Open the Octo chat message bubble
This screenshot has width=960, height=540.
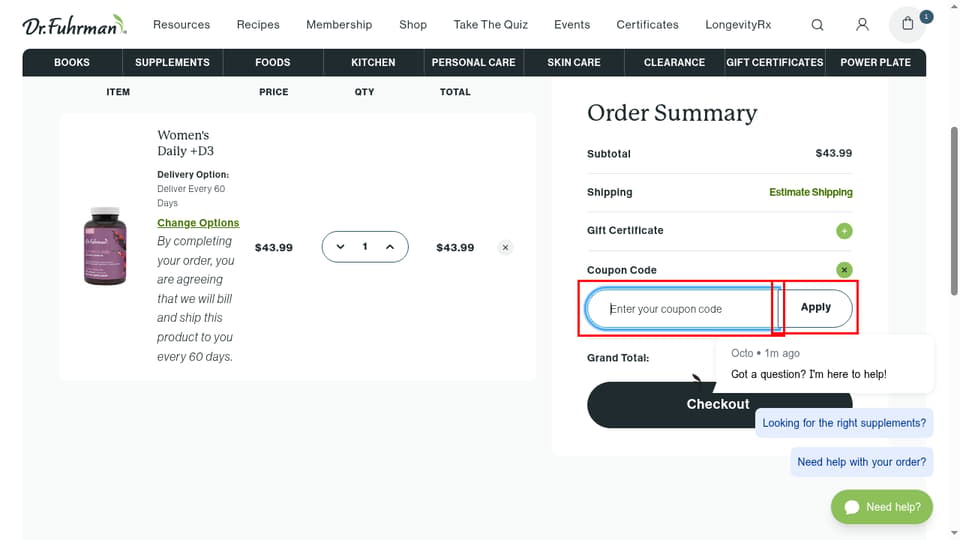coord(824,364)
